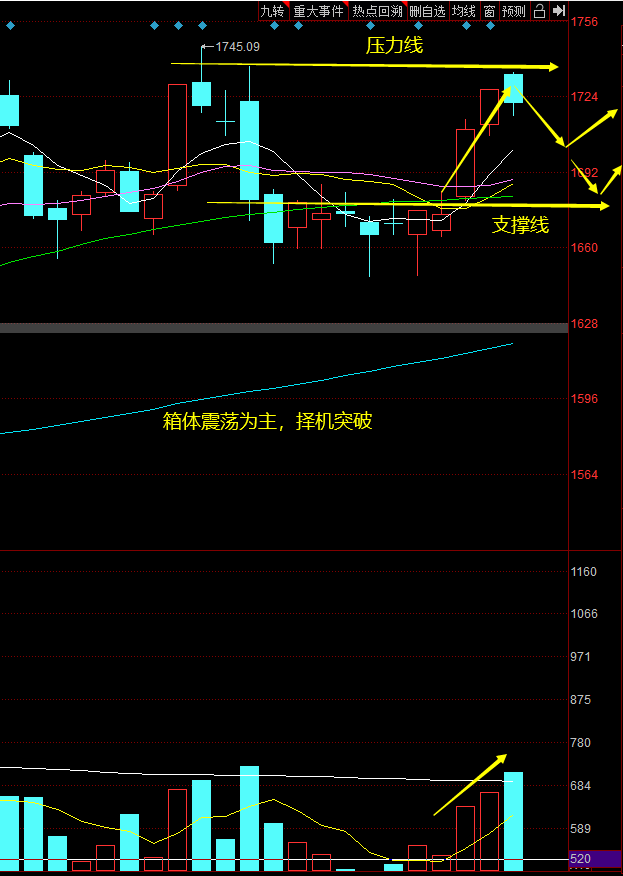Image resolution: width=623 pixels, height=876 pixels.
Task: Click the blue diamond marker below 窗 button
Action: point(491,26)
